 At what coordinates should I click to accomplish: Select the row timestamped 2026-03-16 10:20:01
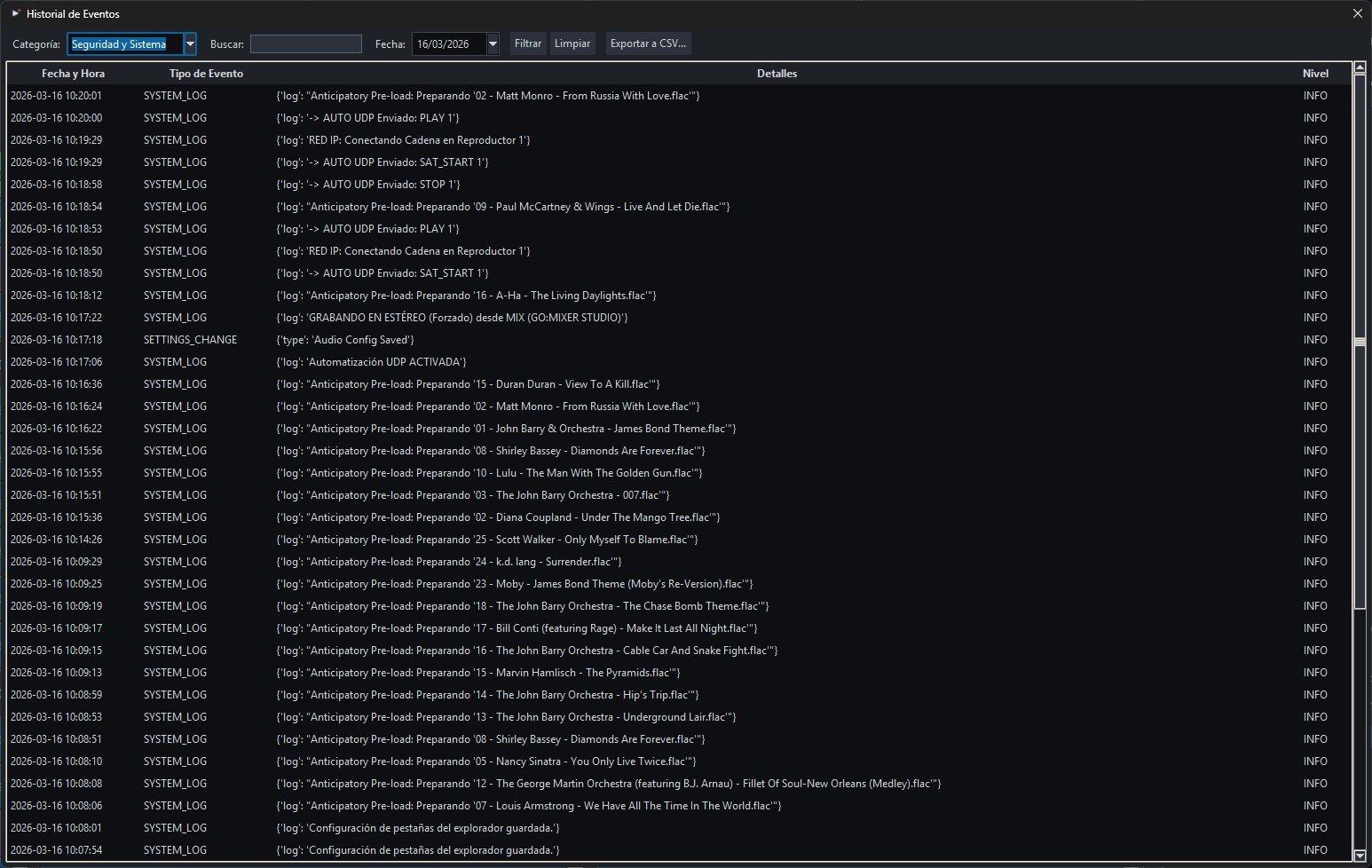tap(679, 96)
